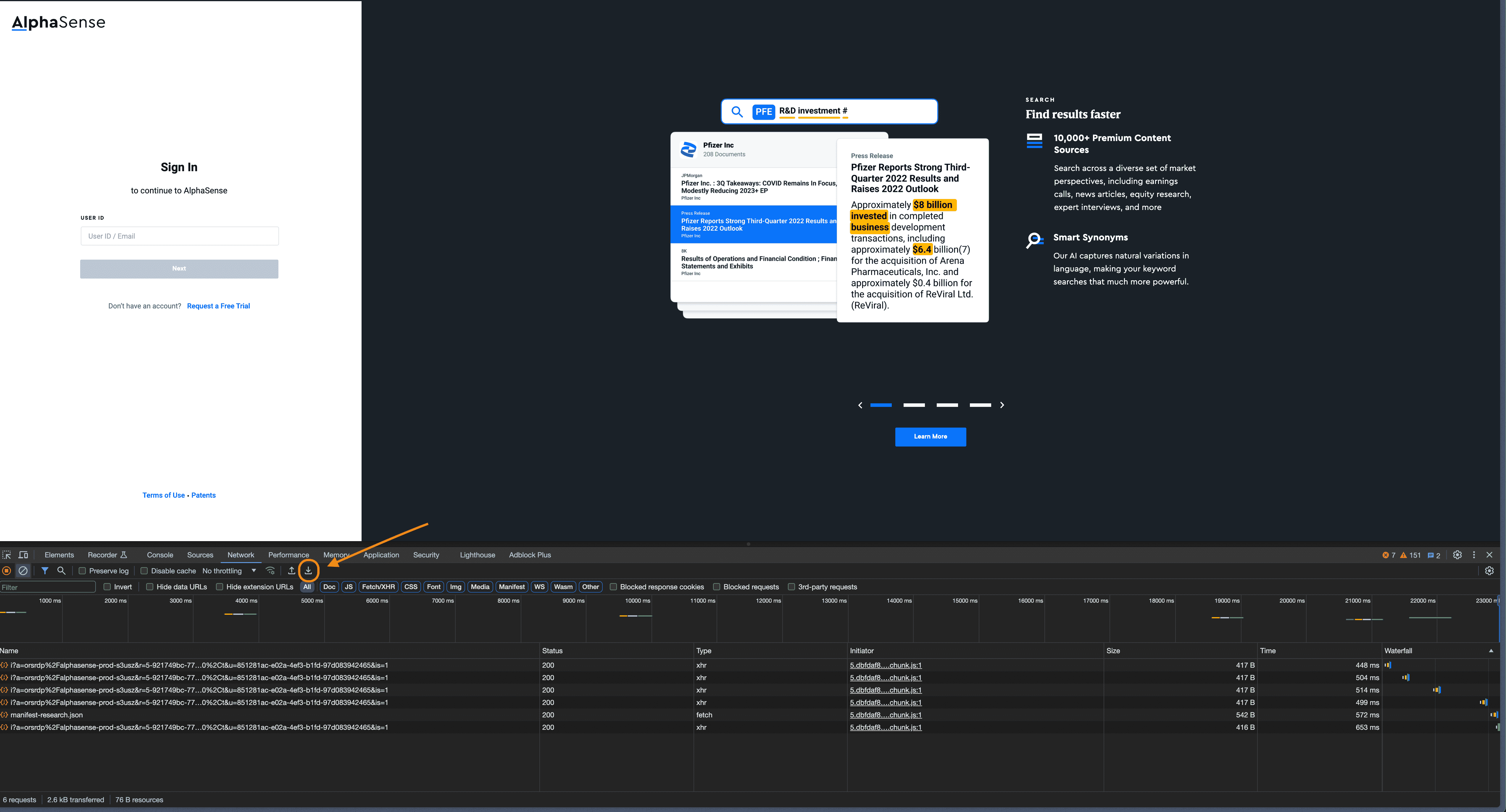Click the Next button on sign in
The height and width of the screenshot is (812, 1506).
tap(179, 269)
